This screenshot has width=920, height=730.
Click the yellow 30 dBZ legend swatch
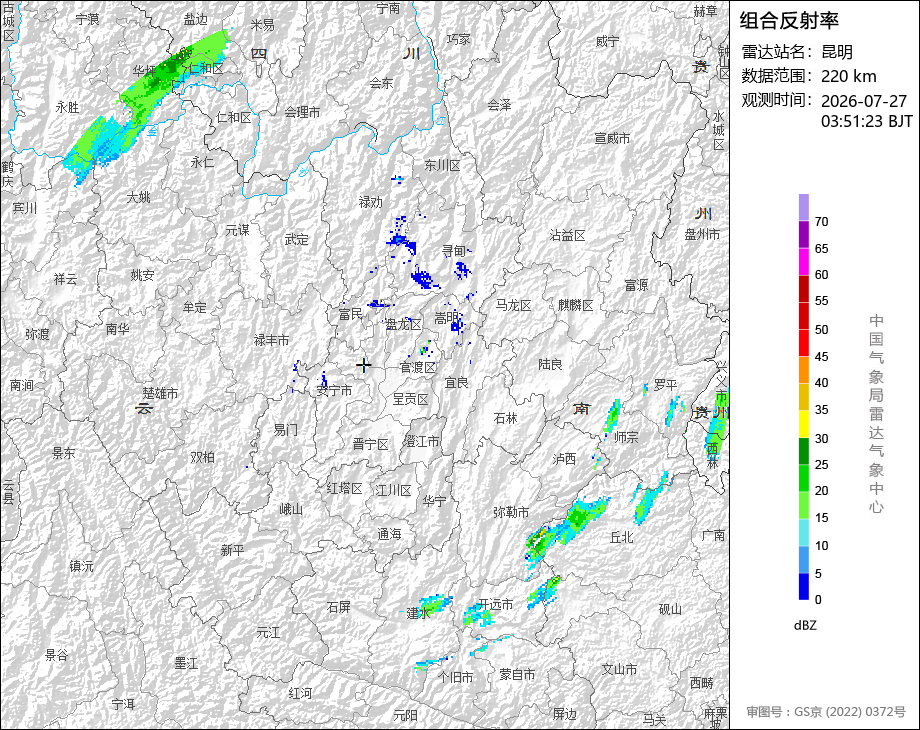point(804,425)
